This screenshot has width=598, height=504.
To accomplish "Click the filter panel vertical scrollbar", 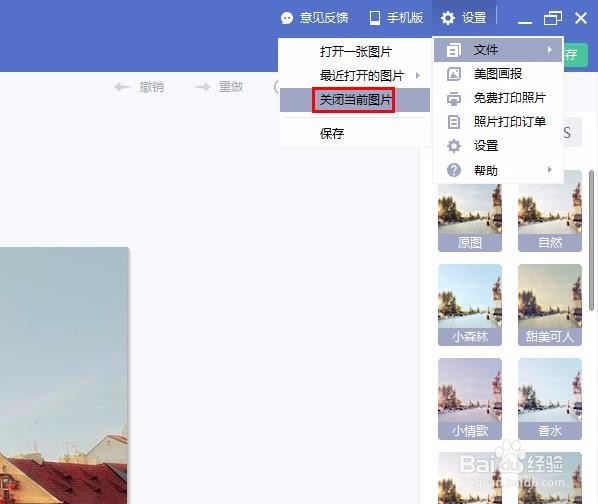I will tap(592, 240).
